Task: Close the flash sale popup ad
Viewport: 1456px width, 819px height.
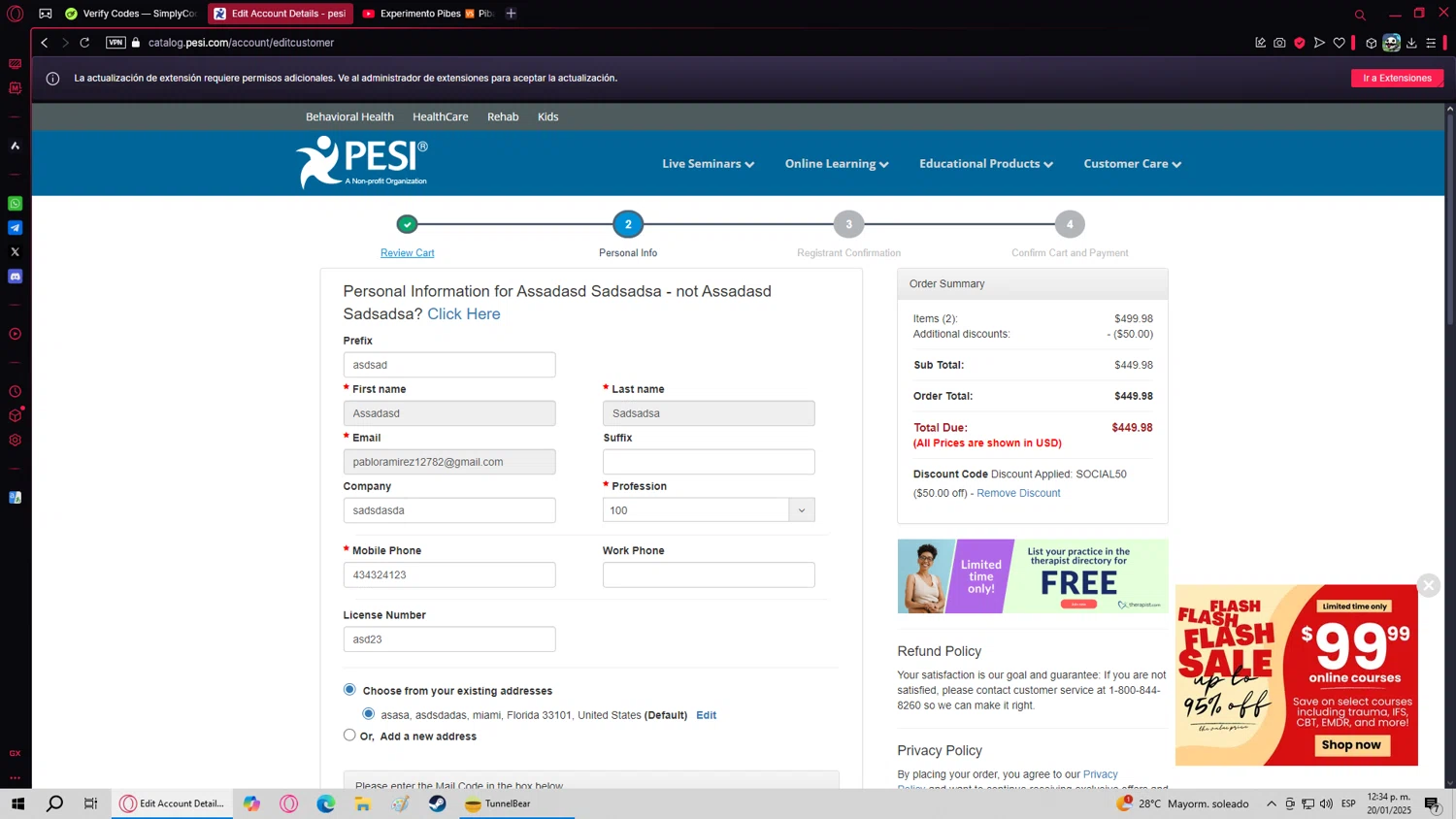Action: point(1429,585)
